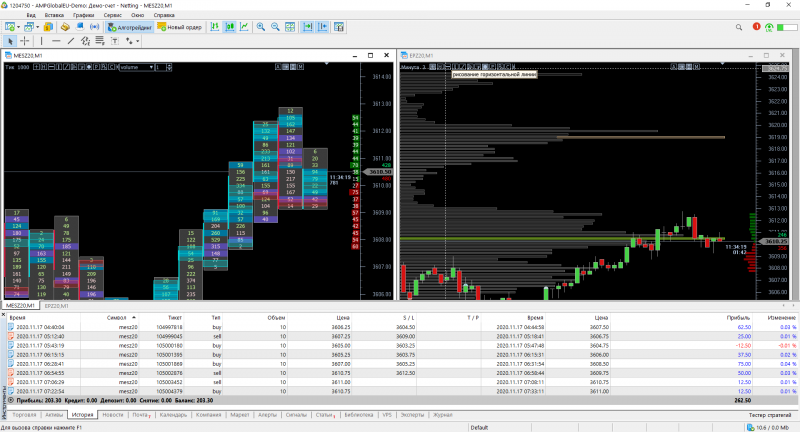
Task: Open the Сигналы toolbox tab
Action: click(296, 415)
